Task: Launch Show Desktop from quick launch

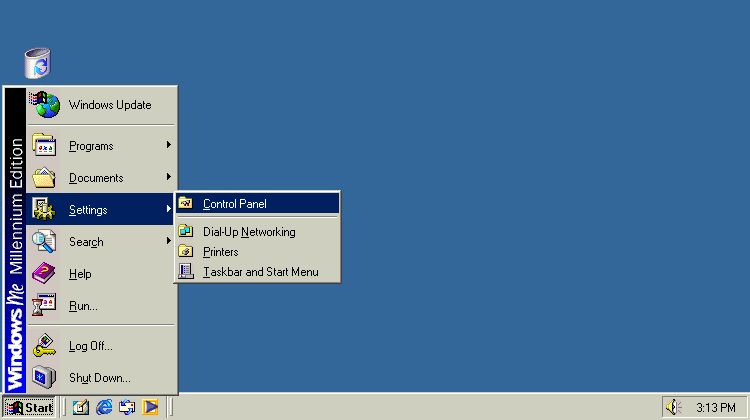Action: pos(81,407)
